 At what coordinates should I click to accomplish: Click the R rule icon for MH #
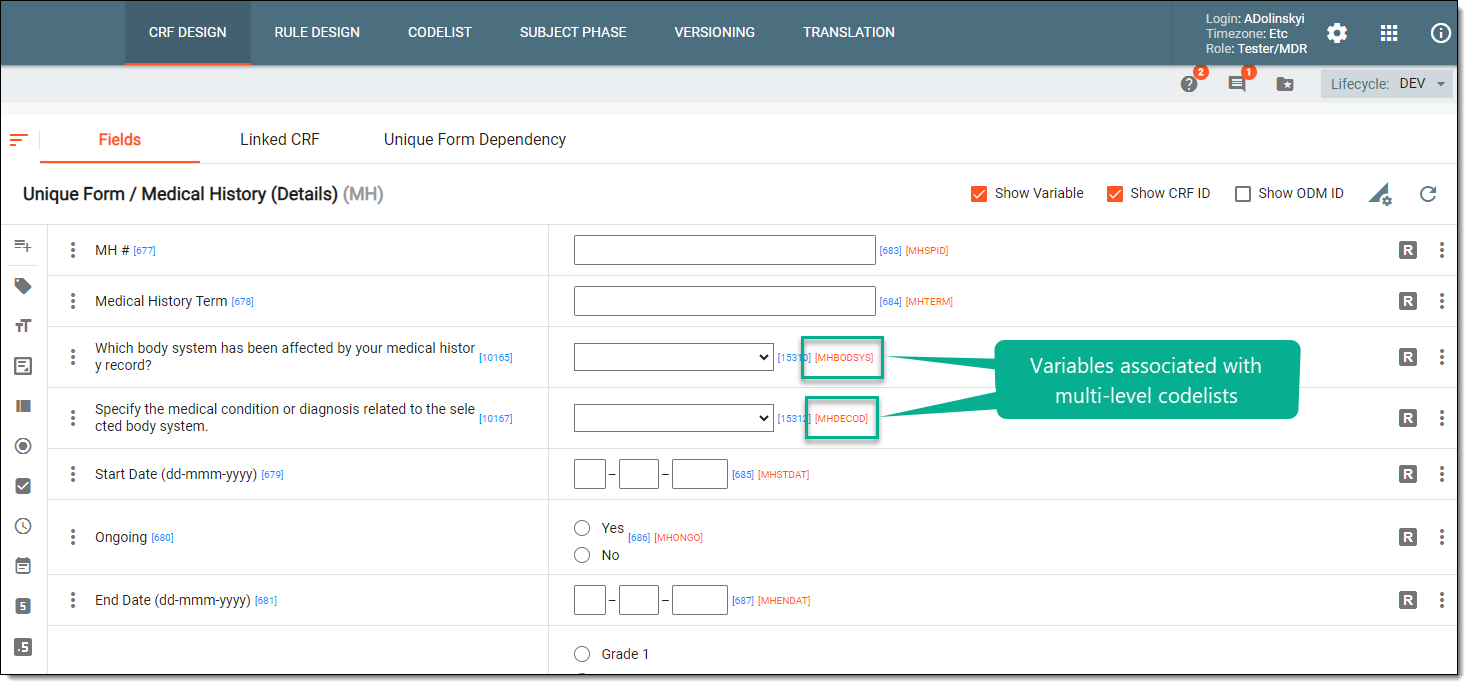coord(1408,250)
